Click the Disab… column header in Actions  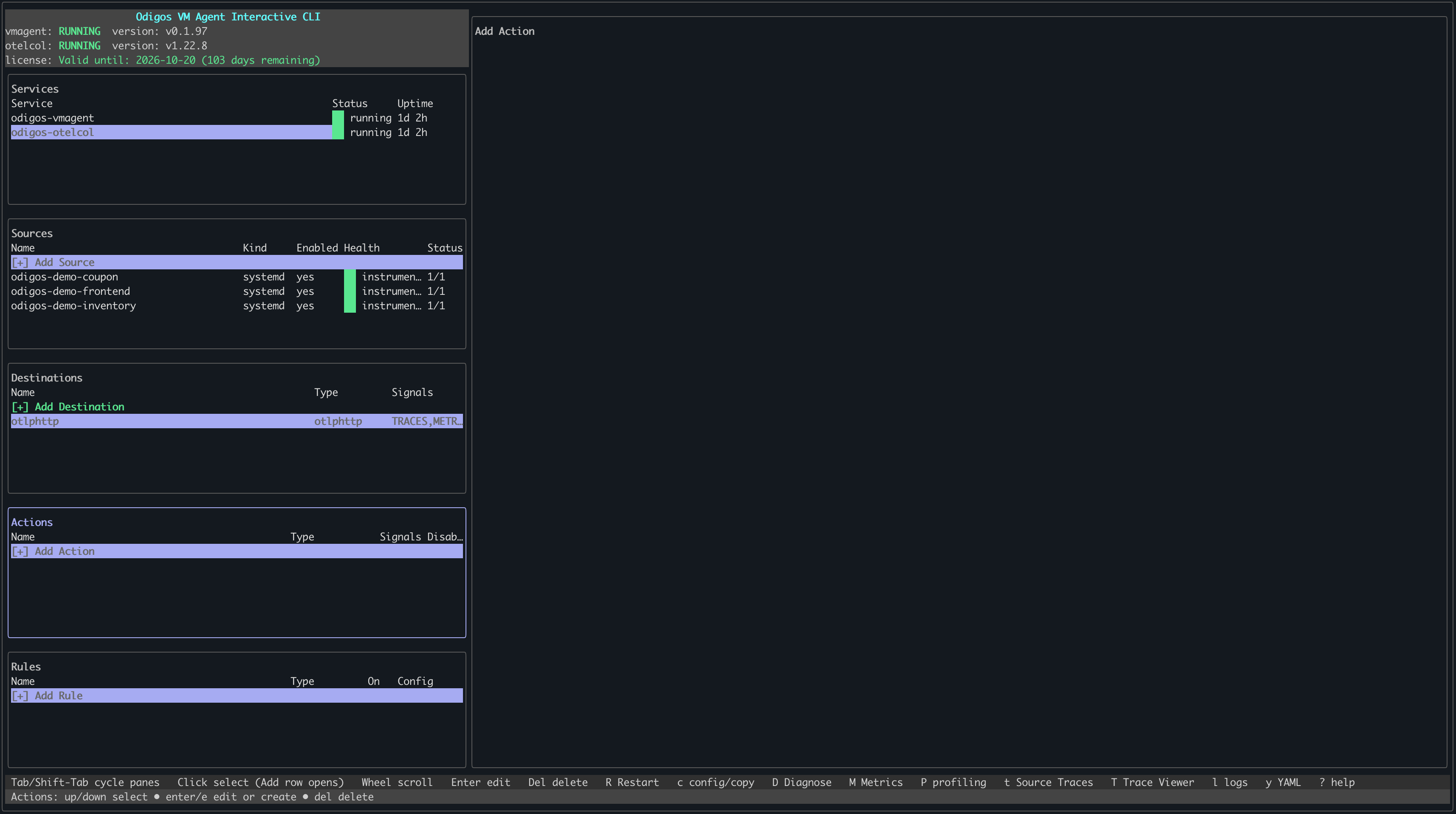[x=445, y=537]
